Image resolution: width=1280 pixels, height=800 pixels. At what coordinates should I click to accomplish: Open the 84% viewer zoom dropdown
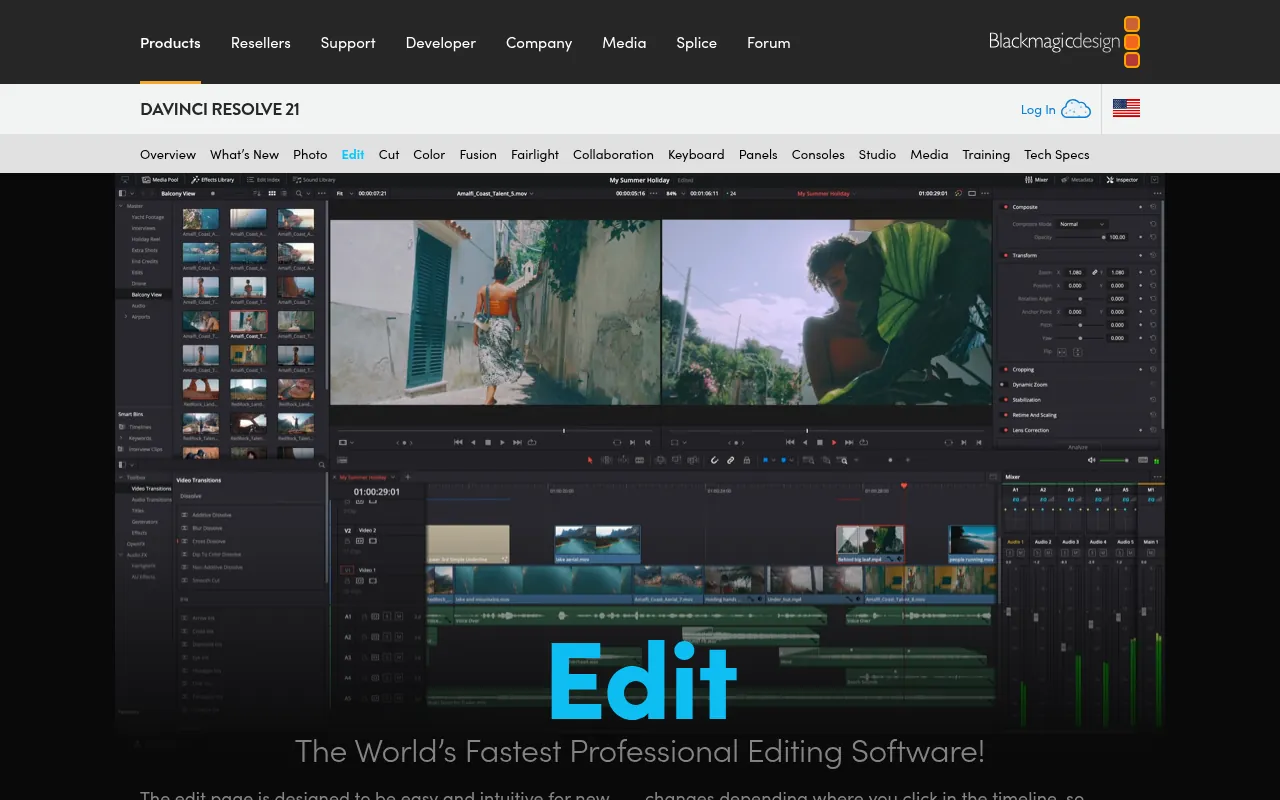(x=672, y=193)
